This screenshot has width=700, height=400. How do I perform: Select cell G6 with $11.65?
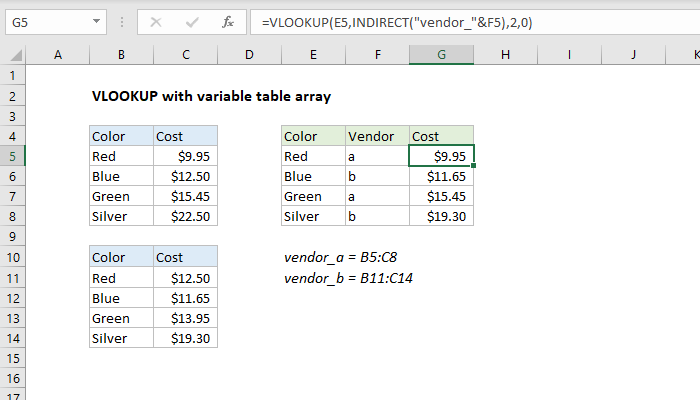point(442,176)
